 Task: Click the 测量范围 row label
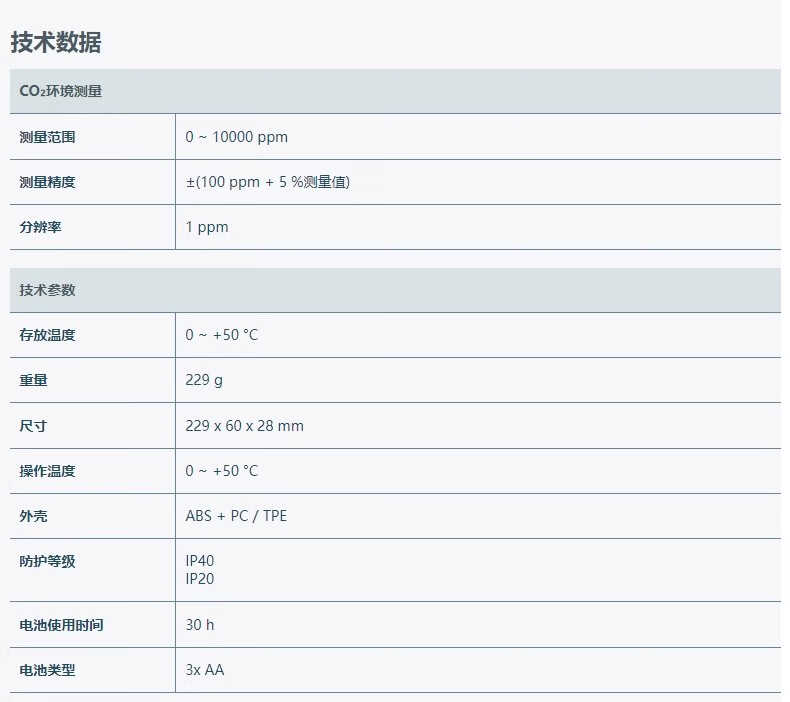[47, 137]
